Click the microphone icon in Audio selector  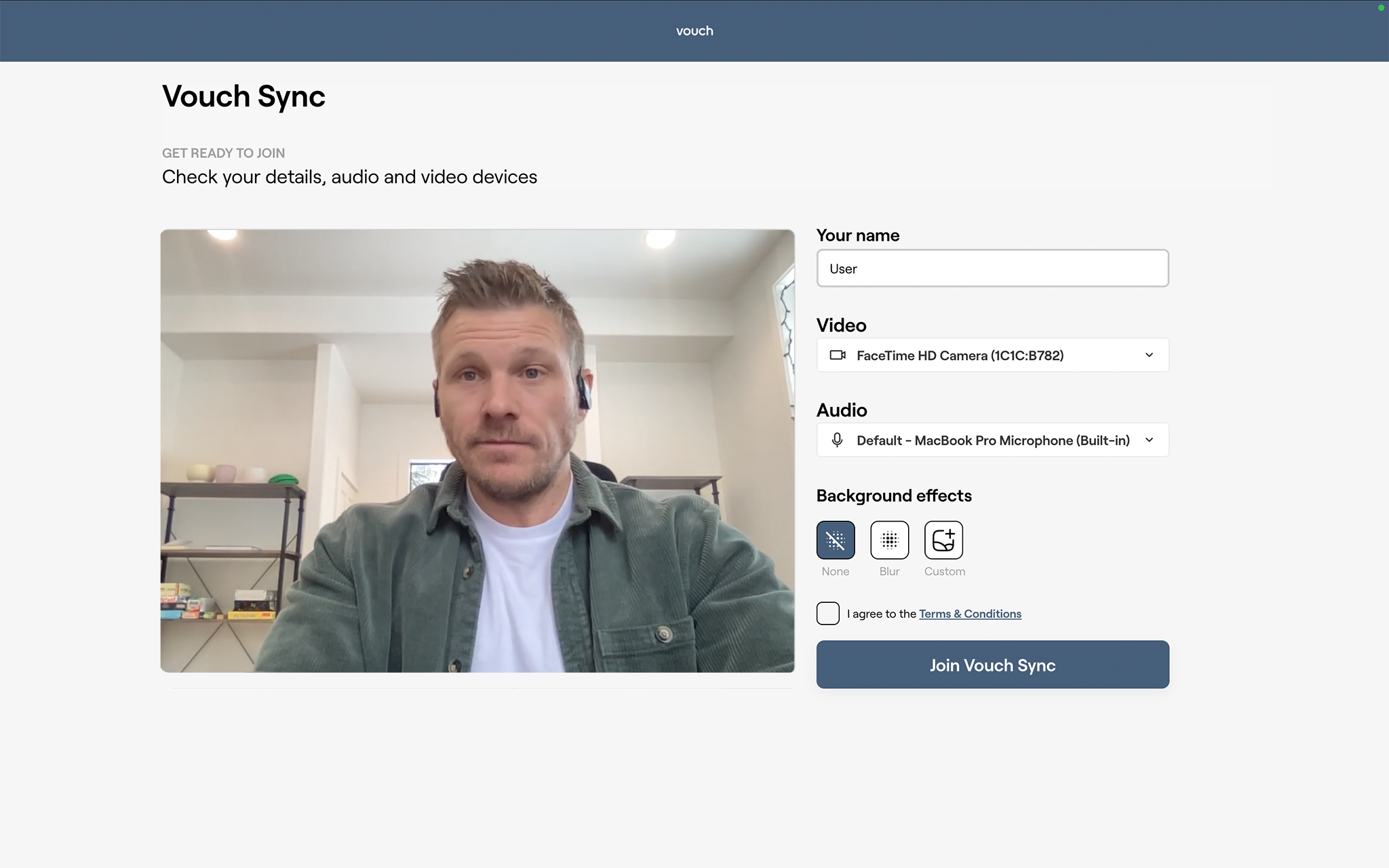click(x=837, y=440)
